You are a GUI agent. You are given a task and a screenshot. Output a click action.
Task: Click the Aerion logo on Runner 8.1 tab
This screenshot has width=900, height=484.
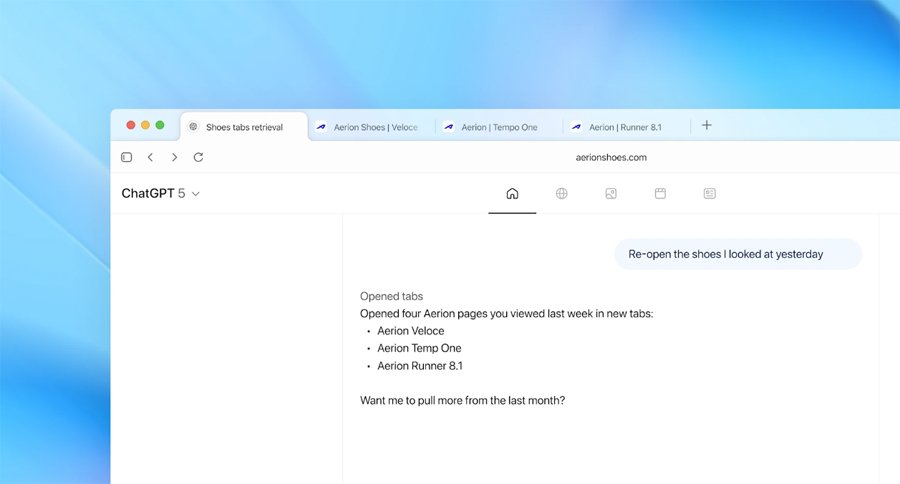576,127
